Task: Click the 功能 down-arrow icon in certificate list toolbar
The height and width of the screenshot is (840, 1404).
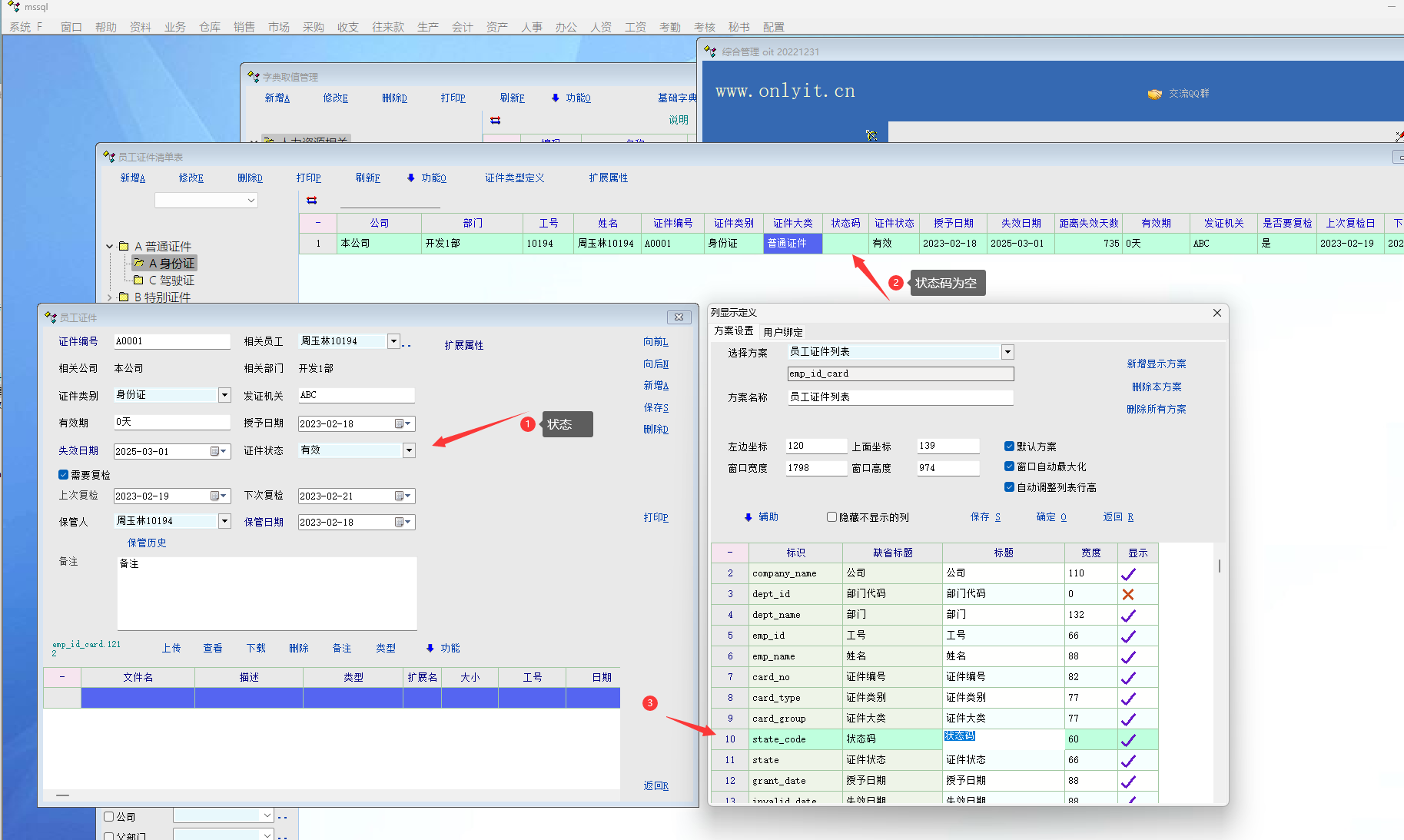Action: 411,178
